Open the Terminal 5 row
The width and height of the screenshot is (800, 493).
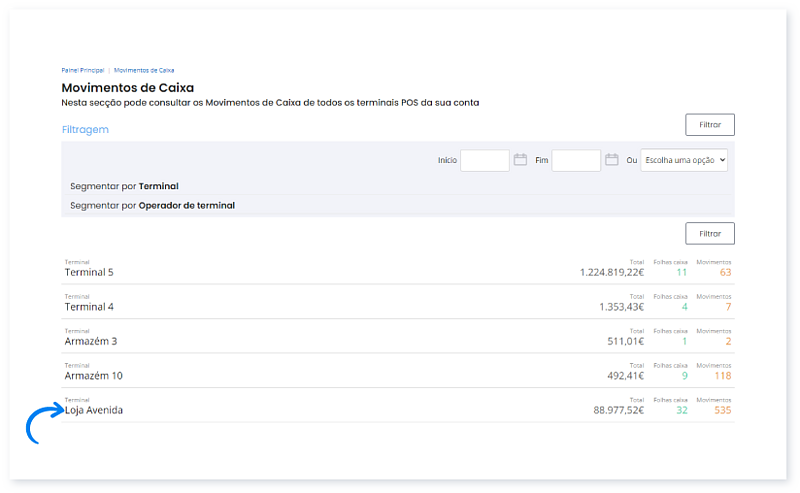coord(89,272)
